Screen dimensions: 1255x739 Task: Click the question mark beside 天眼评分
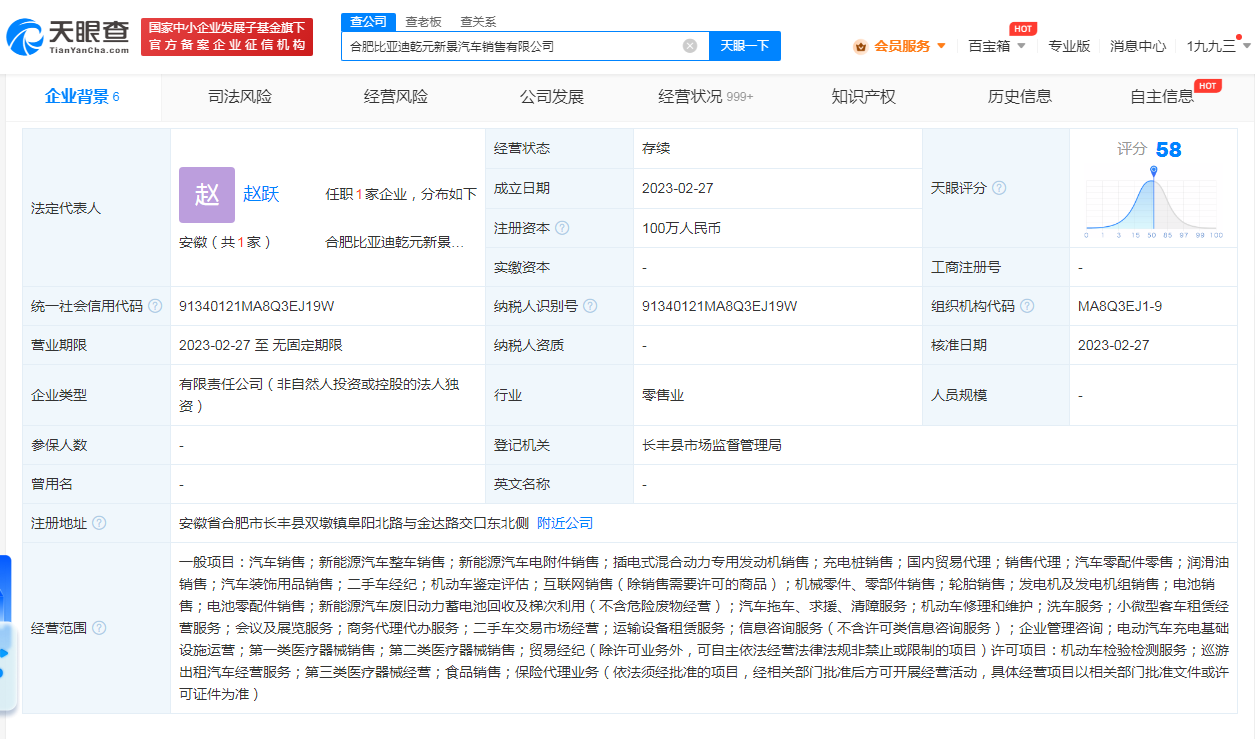1000,188
